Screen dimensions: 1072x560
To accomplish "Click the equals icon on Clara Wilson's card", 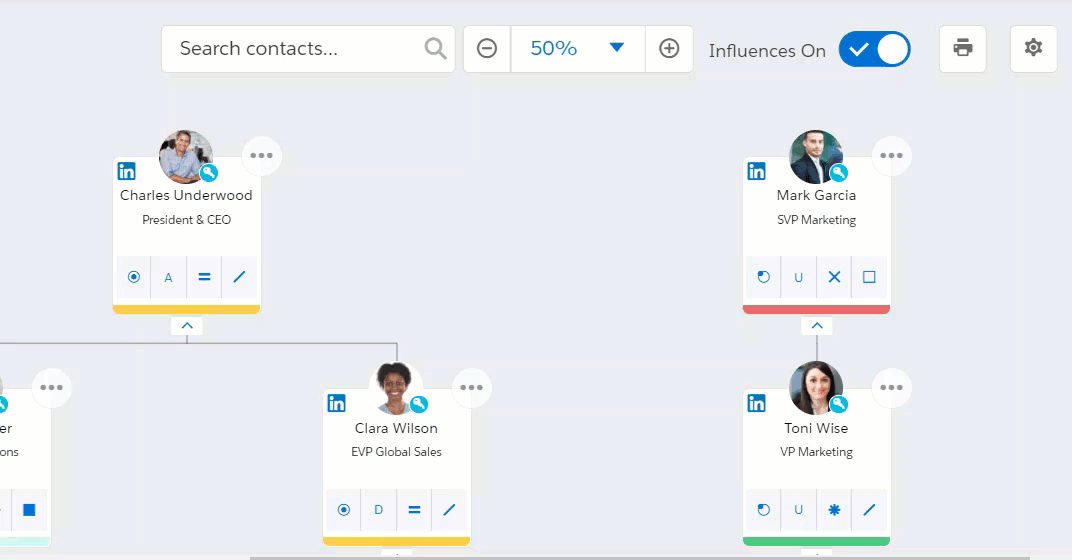I will tap(414, 509).
